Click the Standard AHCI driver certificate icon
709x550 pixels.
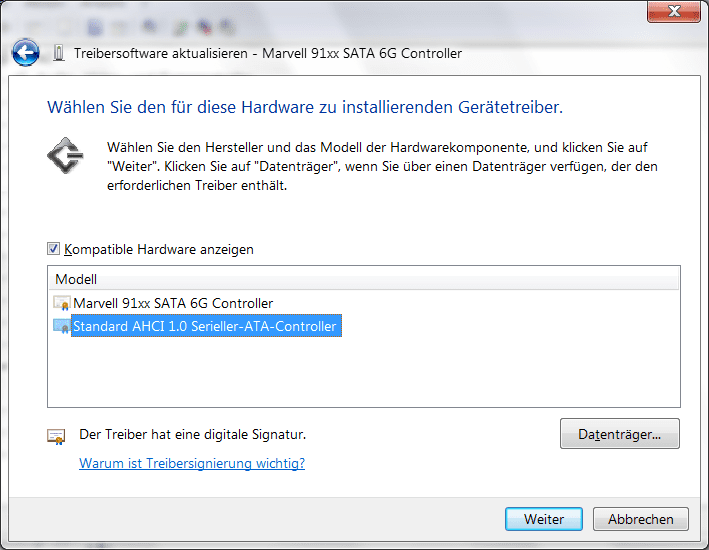click(x=61, y=326)
